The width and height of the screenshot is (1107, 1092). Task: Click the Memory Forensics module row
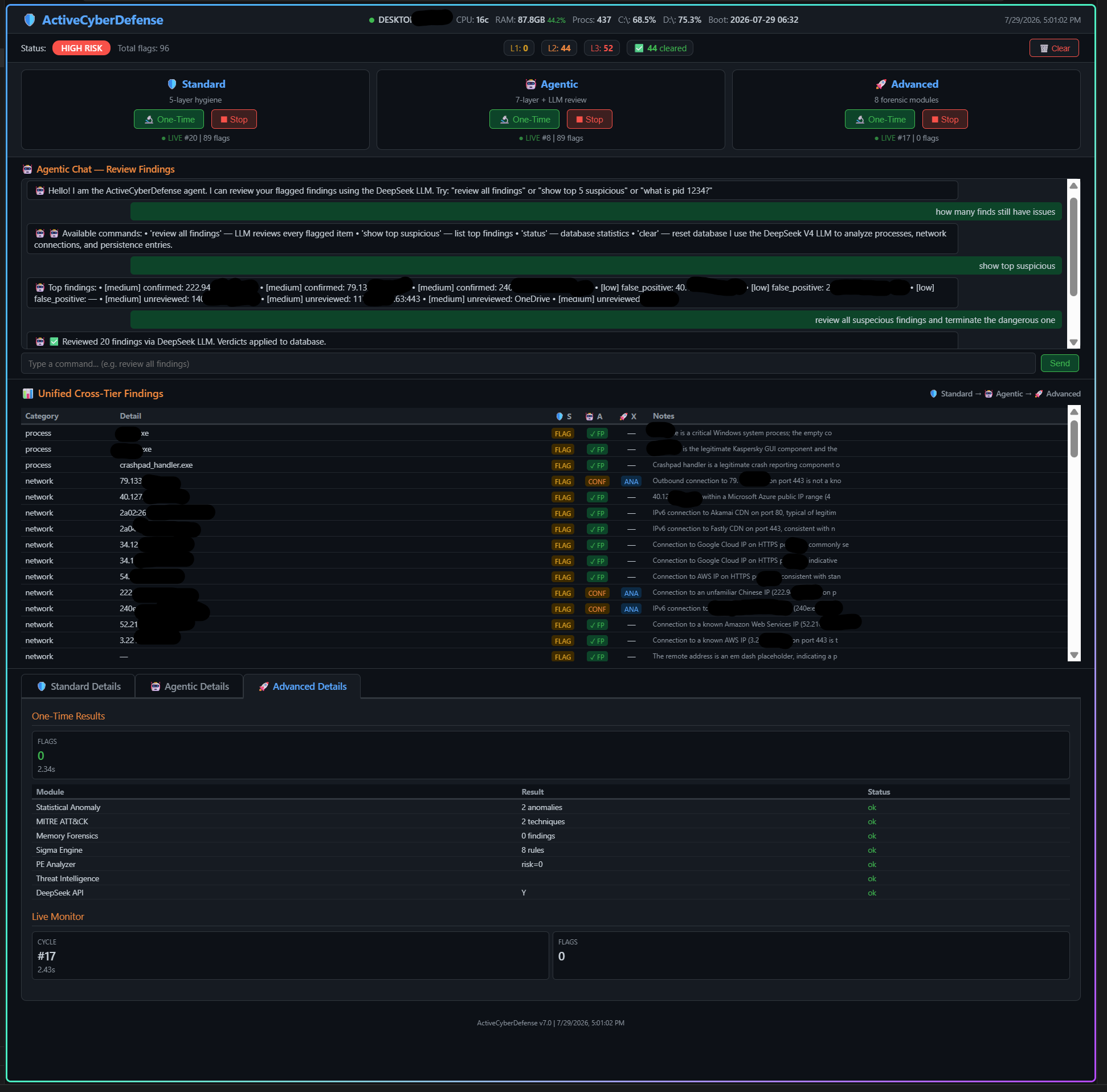pyautogui.click(x=550, y=836)
